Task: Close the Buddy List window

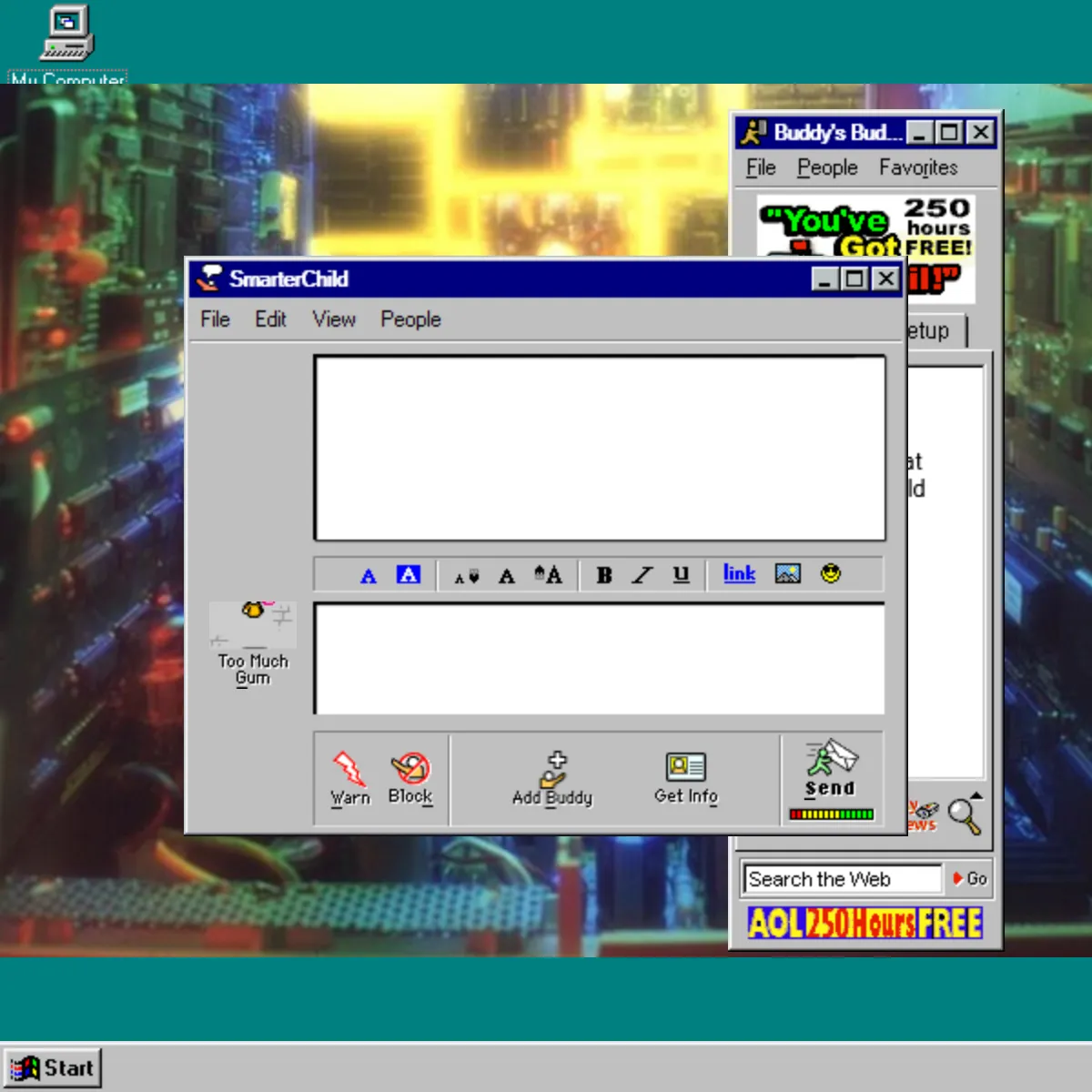Action: [x=981, y=133]
